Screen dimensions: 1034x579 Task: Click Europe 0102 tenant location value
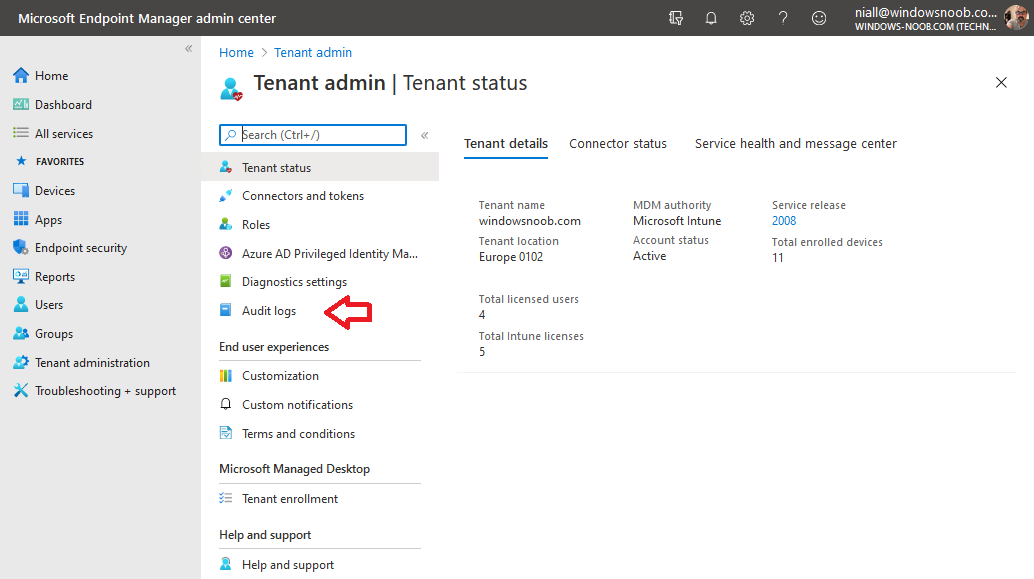tap(510, 257)
